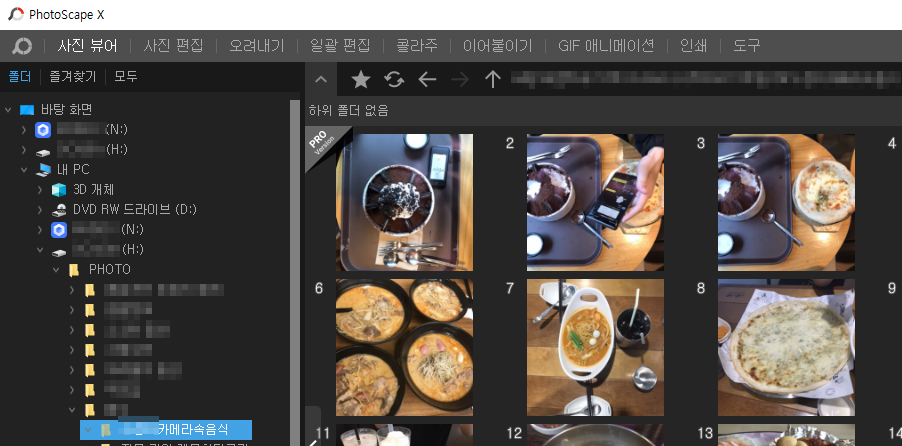Switch to the 이어붙이기 tab
The height and width of the screenshot is (446, 902).
click(x=498, y=46)
